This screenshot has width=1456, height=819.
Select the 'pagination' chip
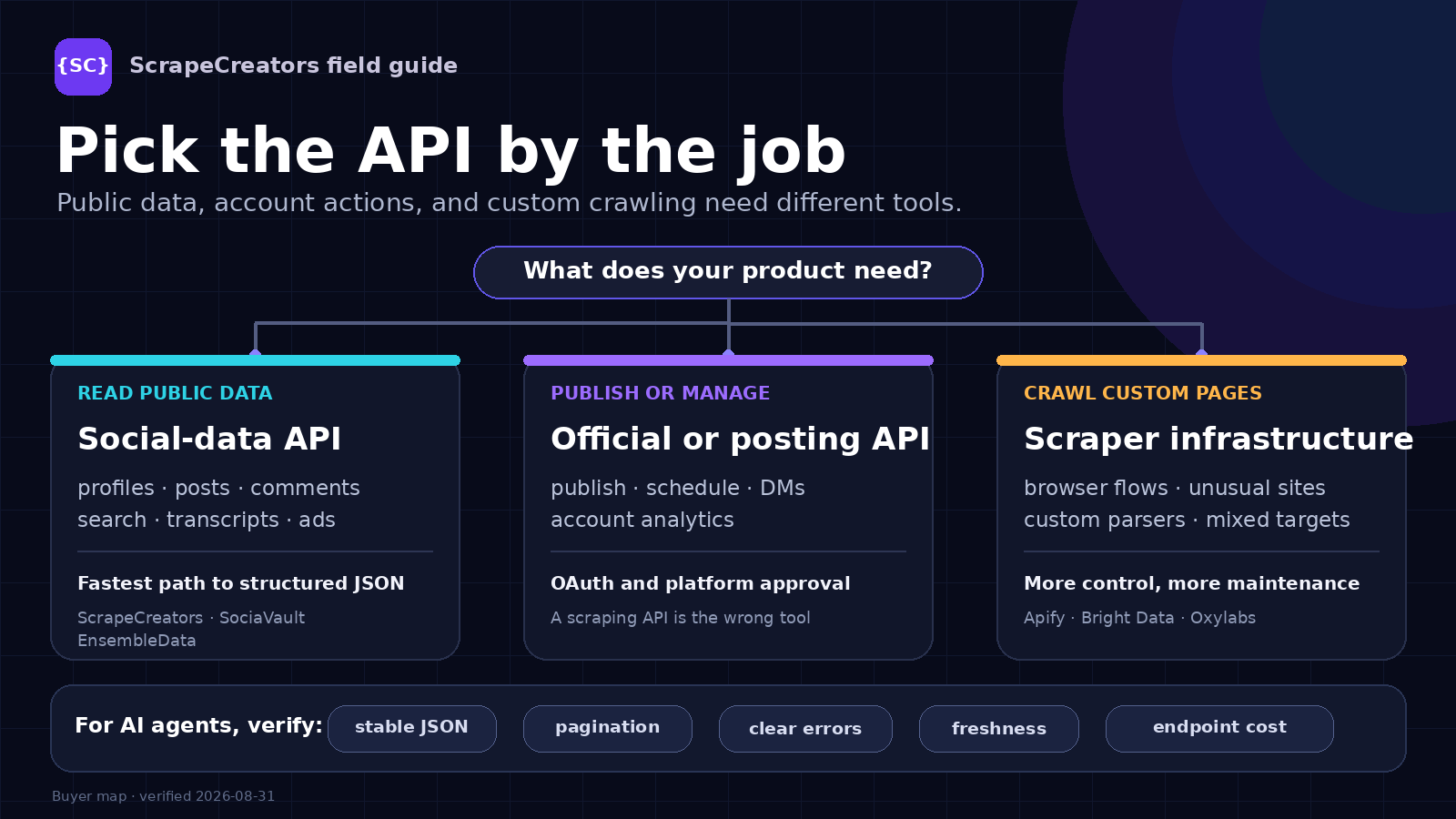coord(608,729)
